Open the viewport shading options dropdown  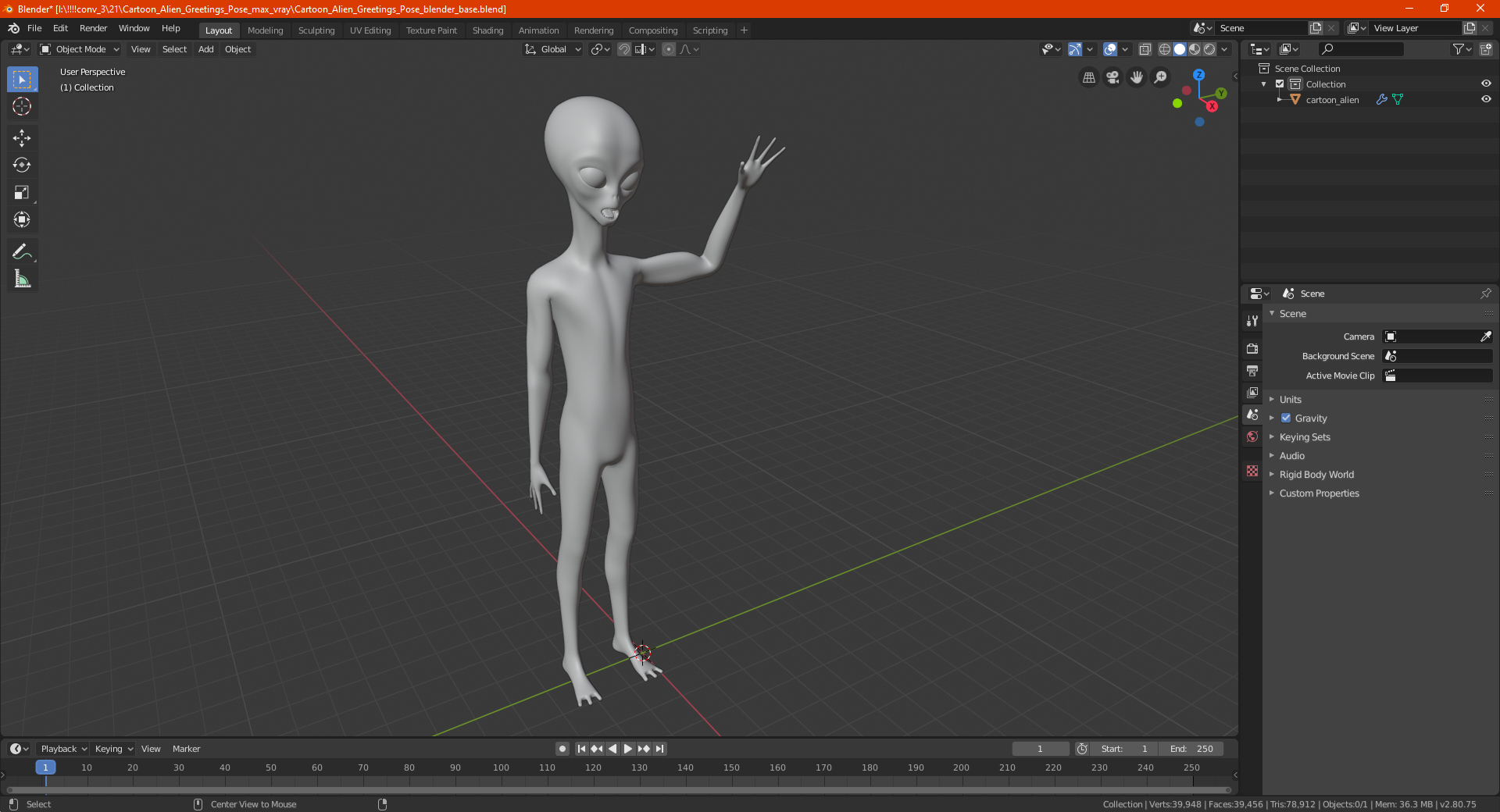tap(1225, 49)
